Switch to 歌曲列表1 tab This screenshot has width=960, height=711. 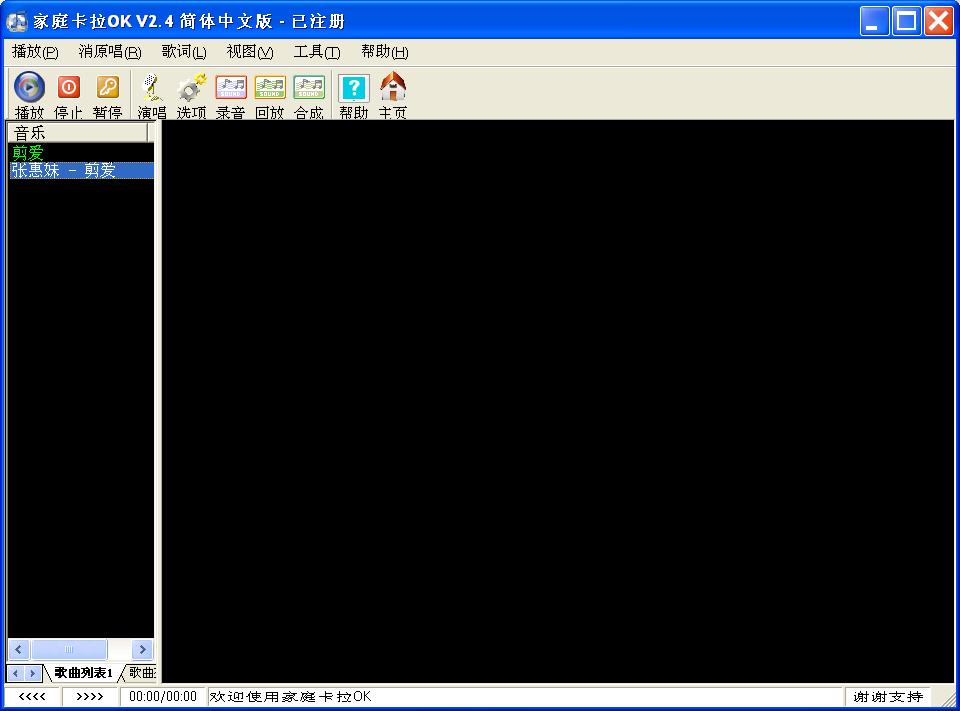[84, 672]
